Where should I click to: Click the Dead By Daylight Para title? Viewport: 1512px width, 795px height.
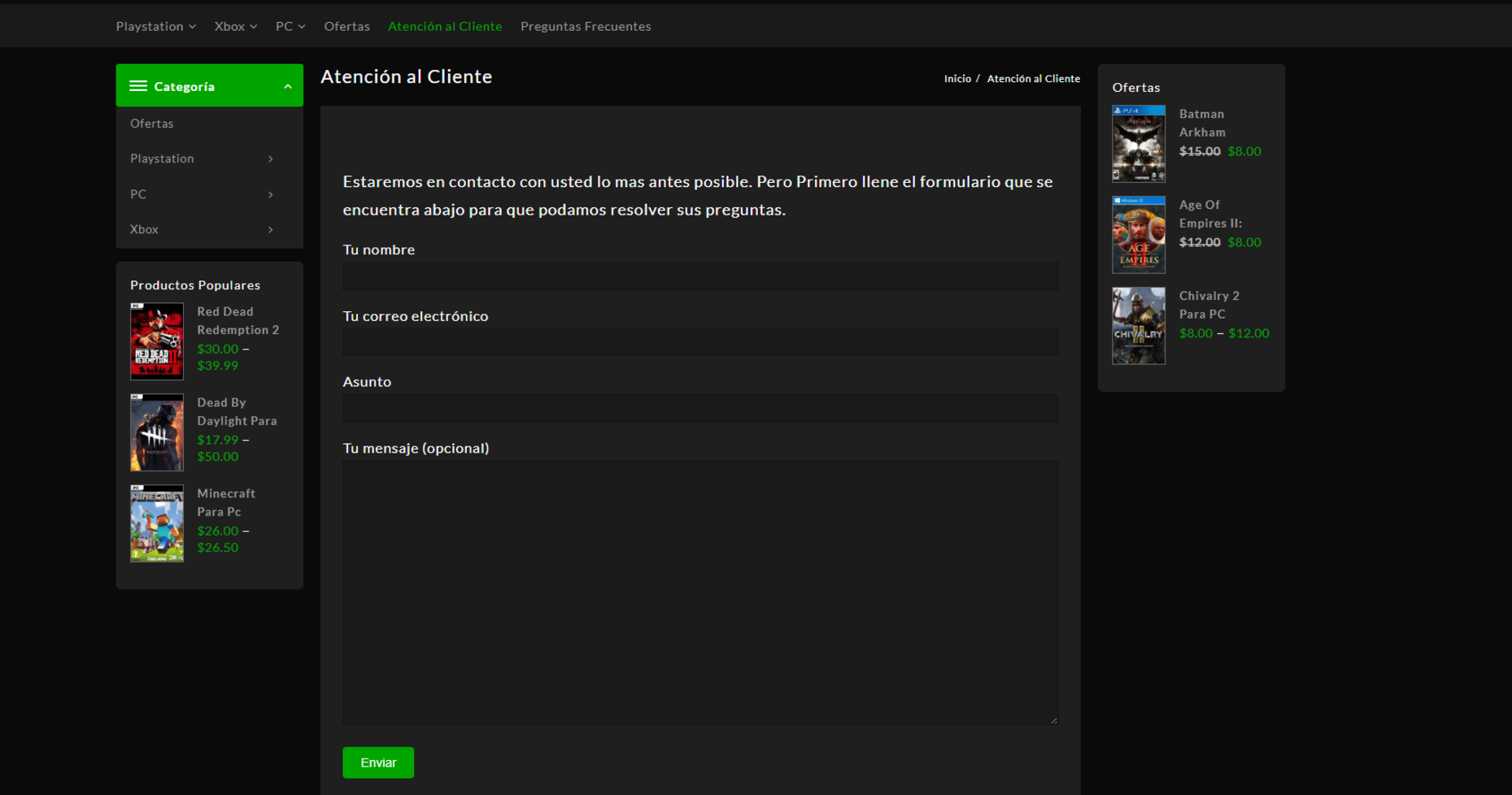[x=237, y=411]
